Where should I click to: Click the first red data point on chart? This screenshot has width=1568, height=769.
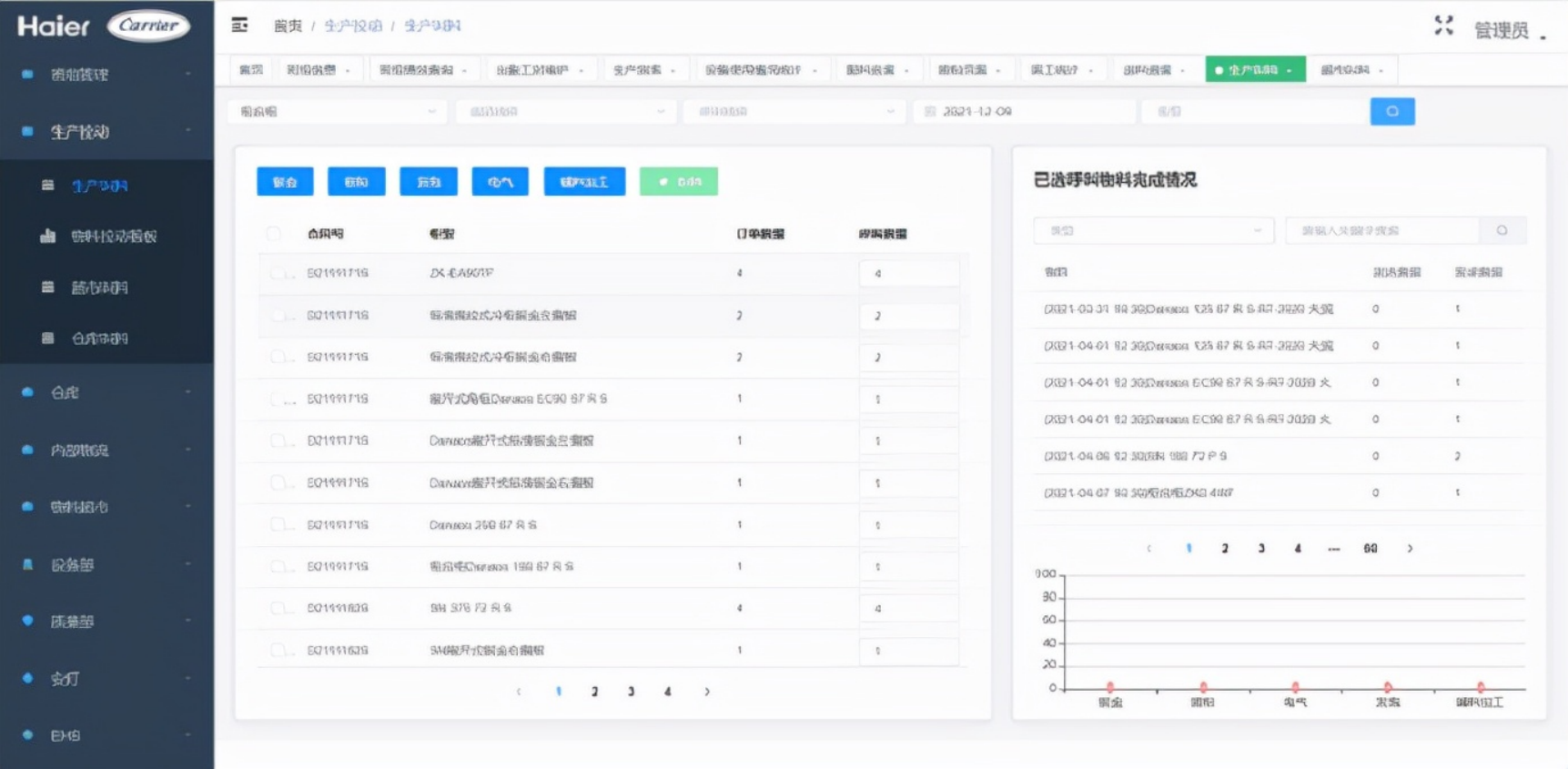pos(1109,687)
